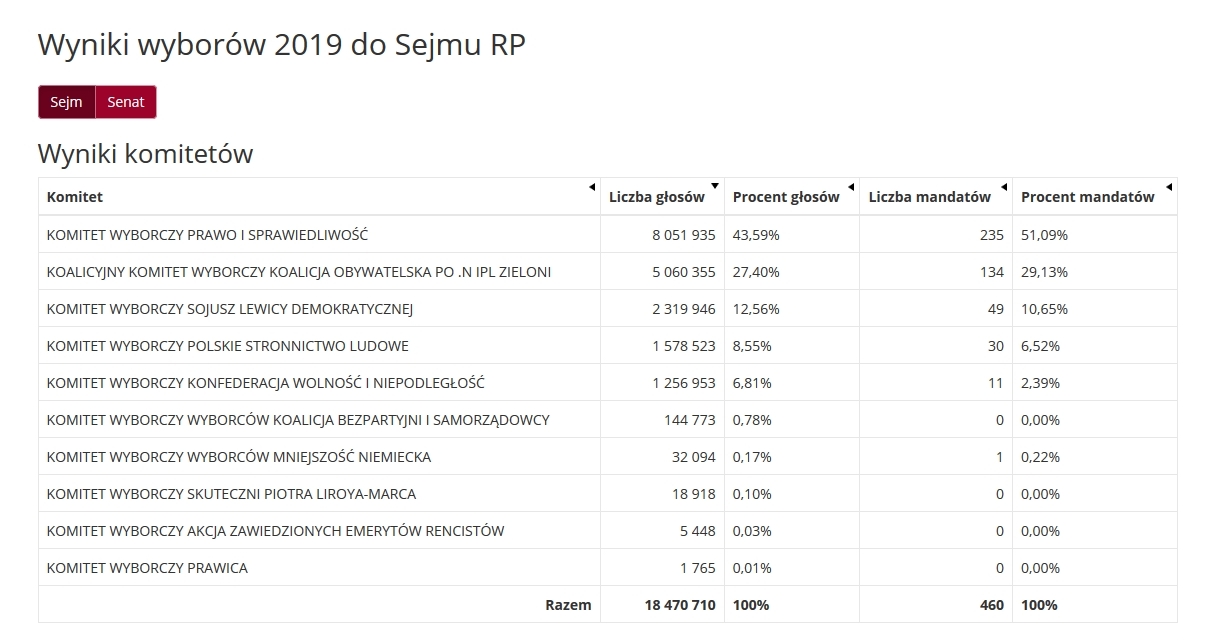Viewport: 1221px width, 641px height.
Task: Sort by Liczba głosów header text
Action: click(656, 197)
